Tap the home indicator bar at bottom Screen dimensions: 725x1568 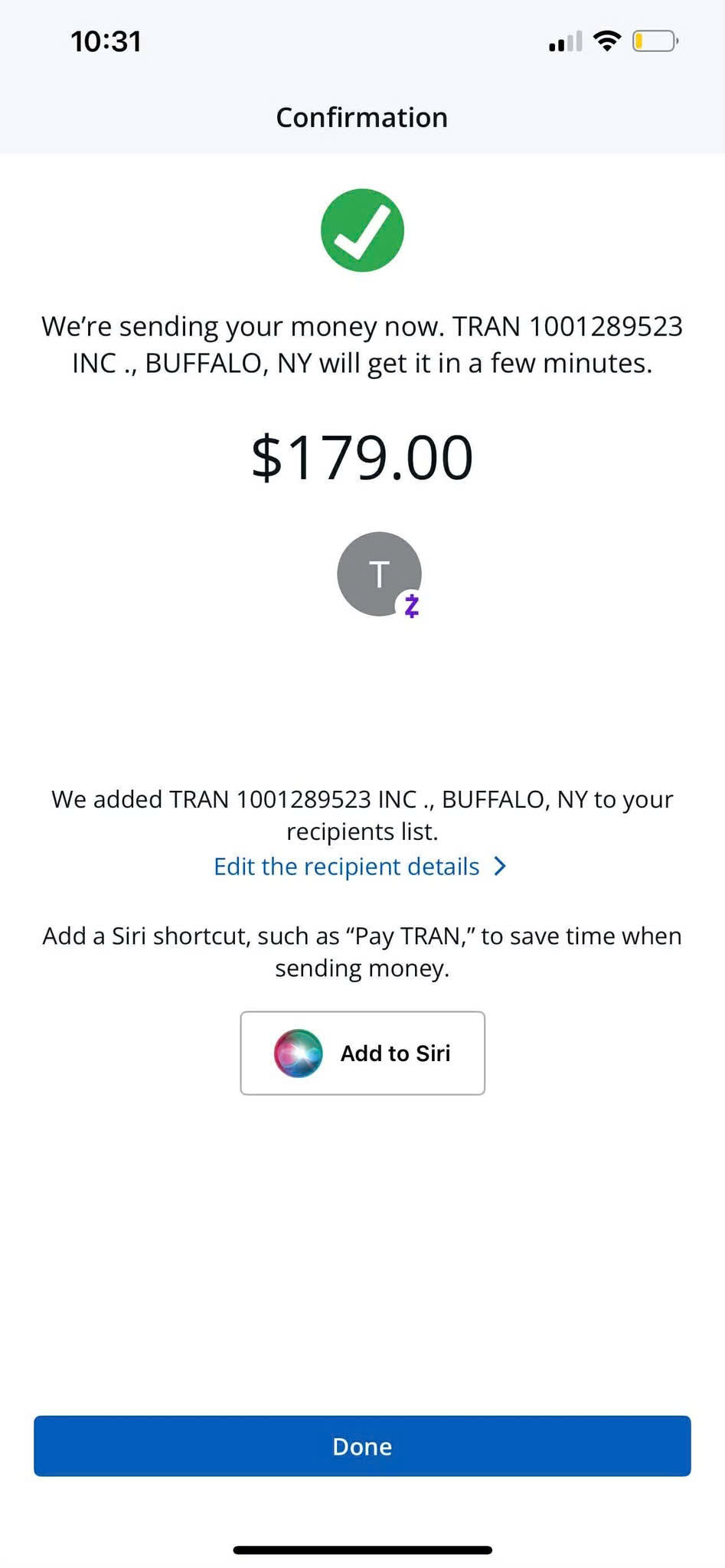tap(362, 1550)
